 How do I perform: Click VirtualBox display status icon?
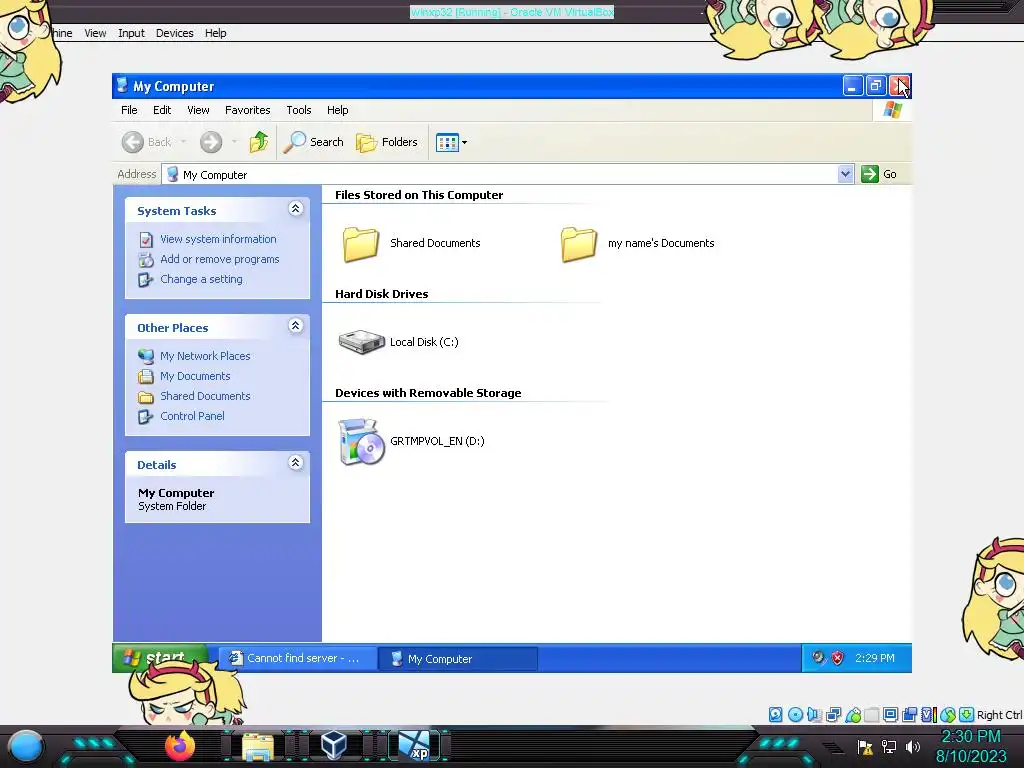(890, 714)
